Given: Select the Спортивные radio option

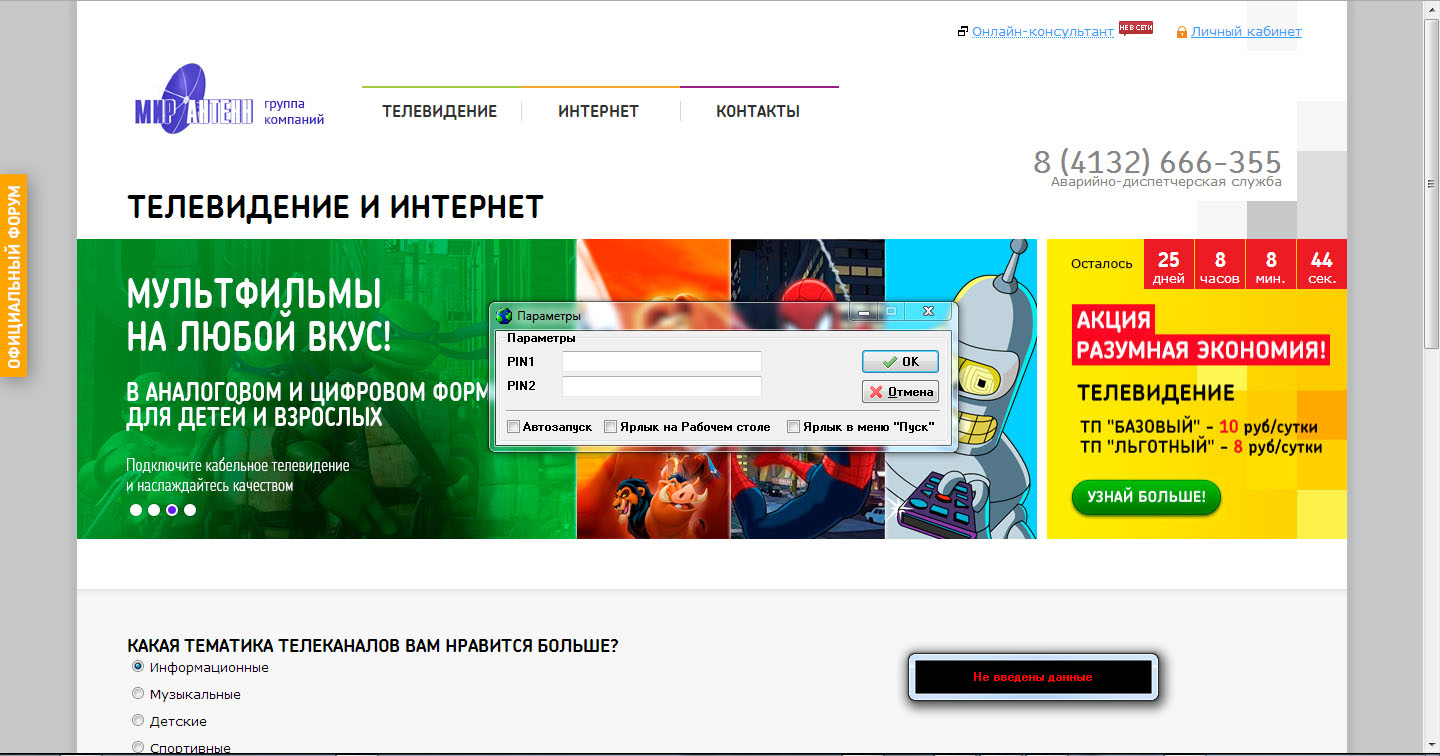Looking at the screenshot, I should pos(138,747).
